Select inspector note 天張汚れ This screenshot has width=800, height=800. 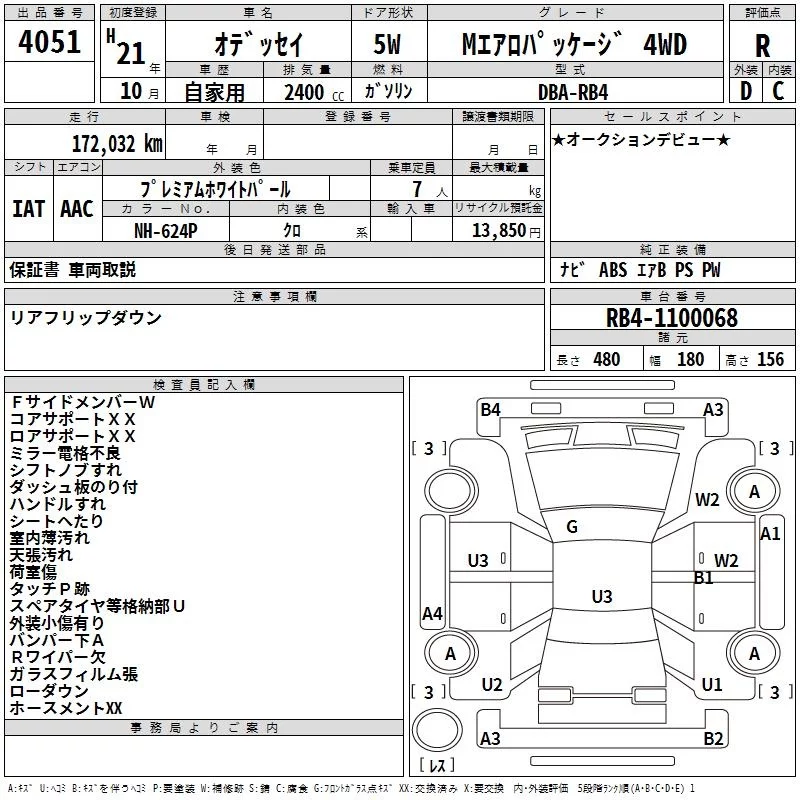click(x=41, y=555)
